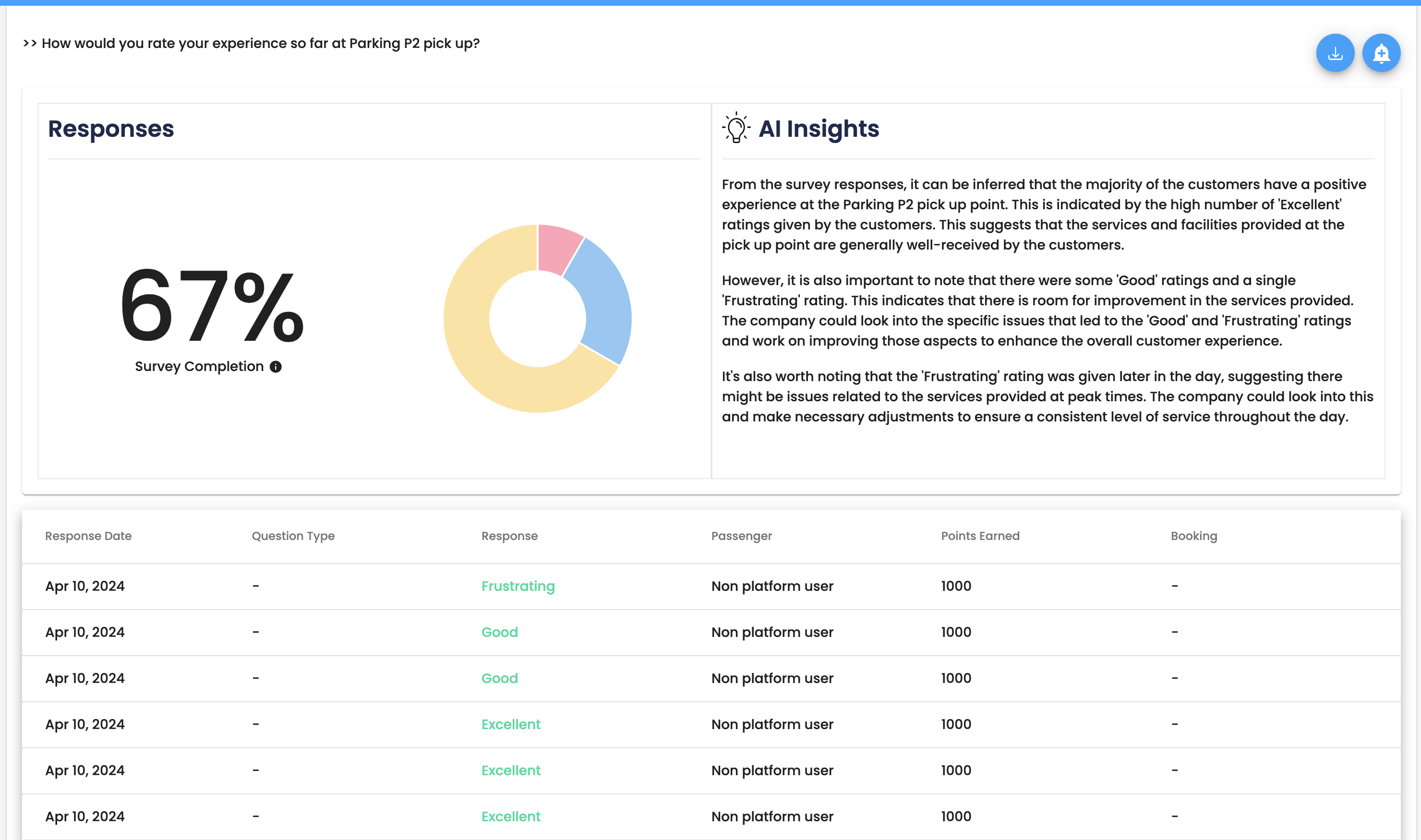This screenshot has width=1421, height=840.
Task: Sort by Response Date column header
Action: pos(88,536)
